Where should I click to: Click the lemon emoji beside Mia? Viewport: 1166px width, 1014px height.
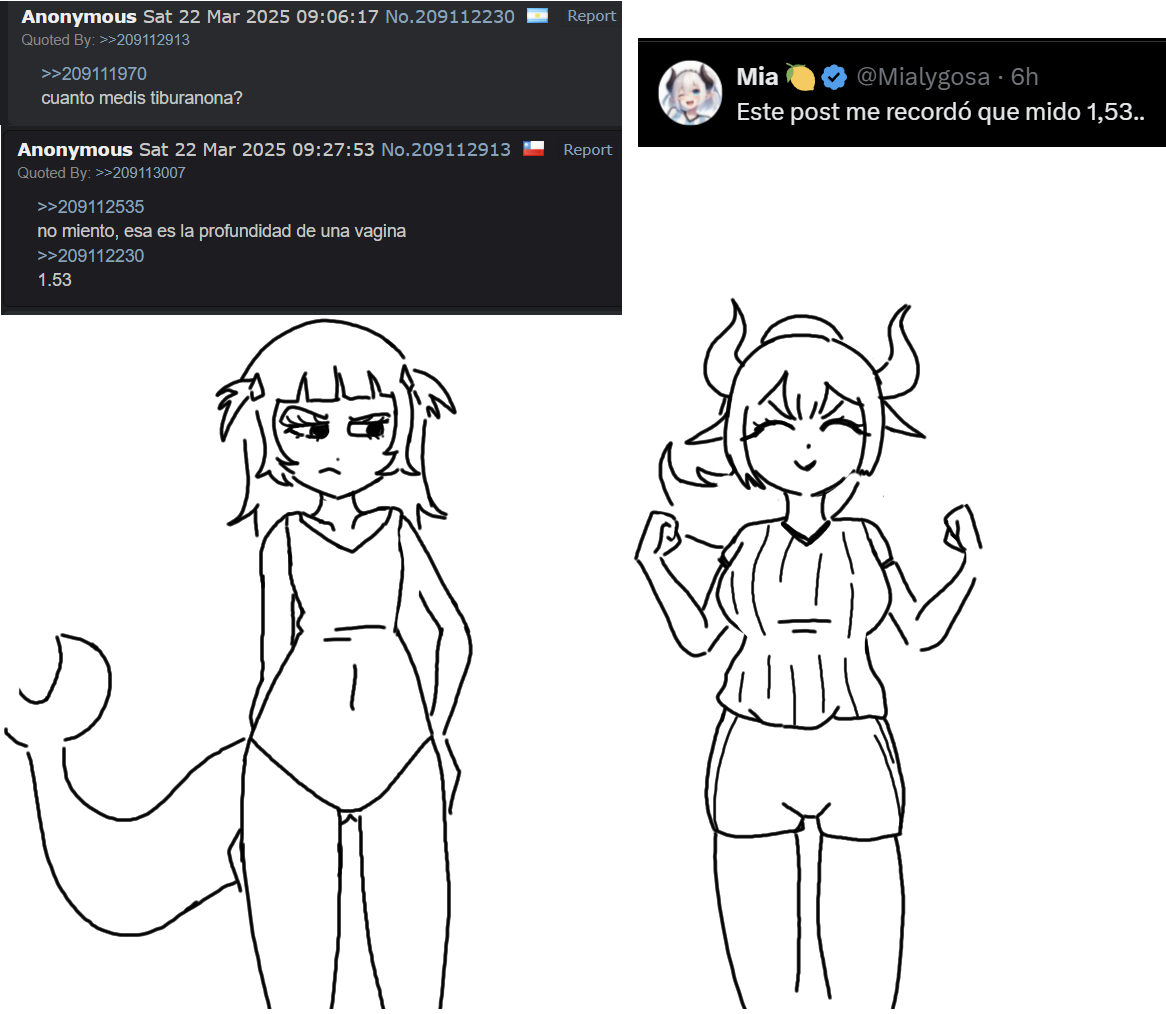pos(801,77)
